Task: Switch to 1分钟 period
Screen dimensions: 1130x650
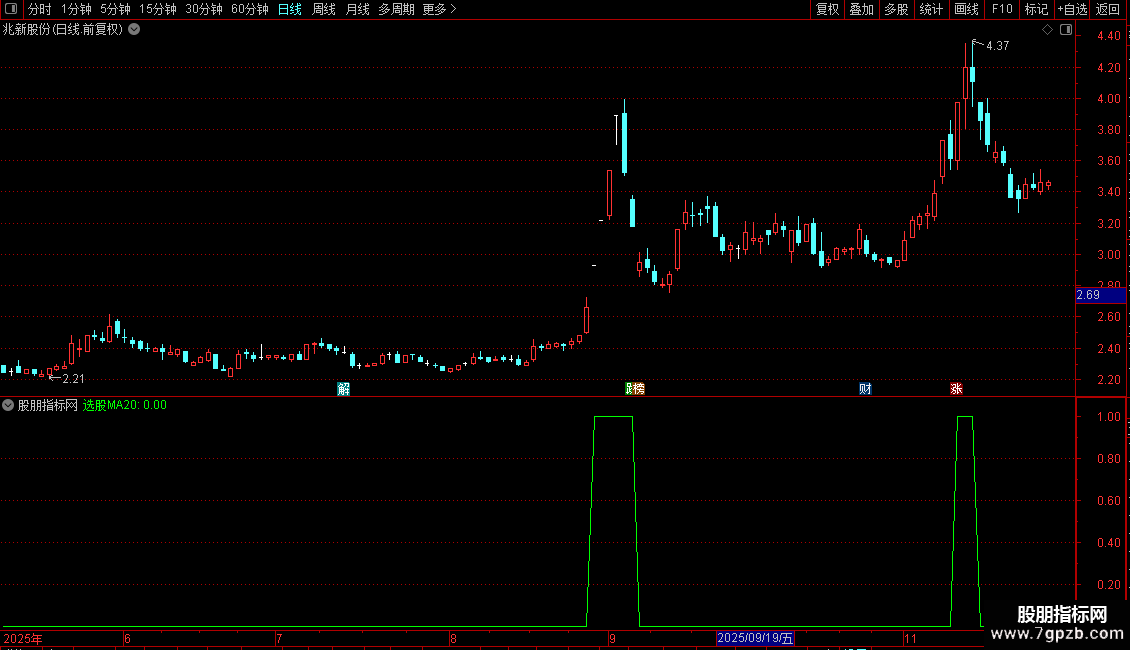Action: tap(76, 9)
